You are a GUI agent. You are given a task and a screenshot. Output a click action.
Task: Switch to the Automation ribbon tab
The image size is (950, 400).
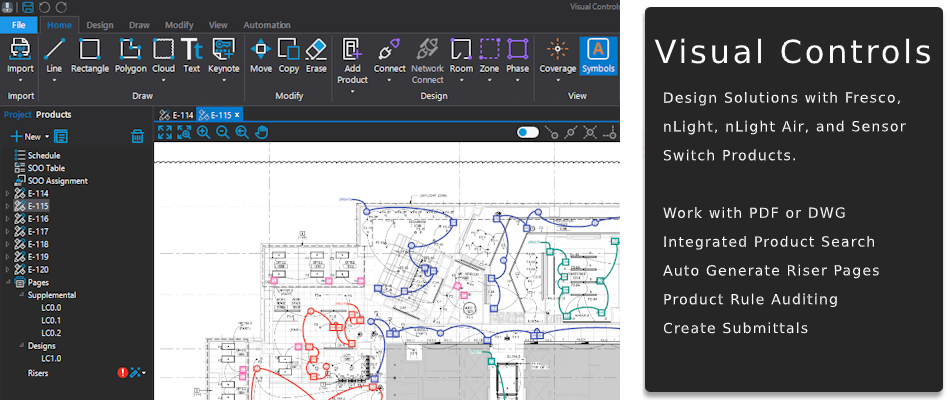267,25
